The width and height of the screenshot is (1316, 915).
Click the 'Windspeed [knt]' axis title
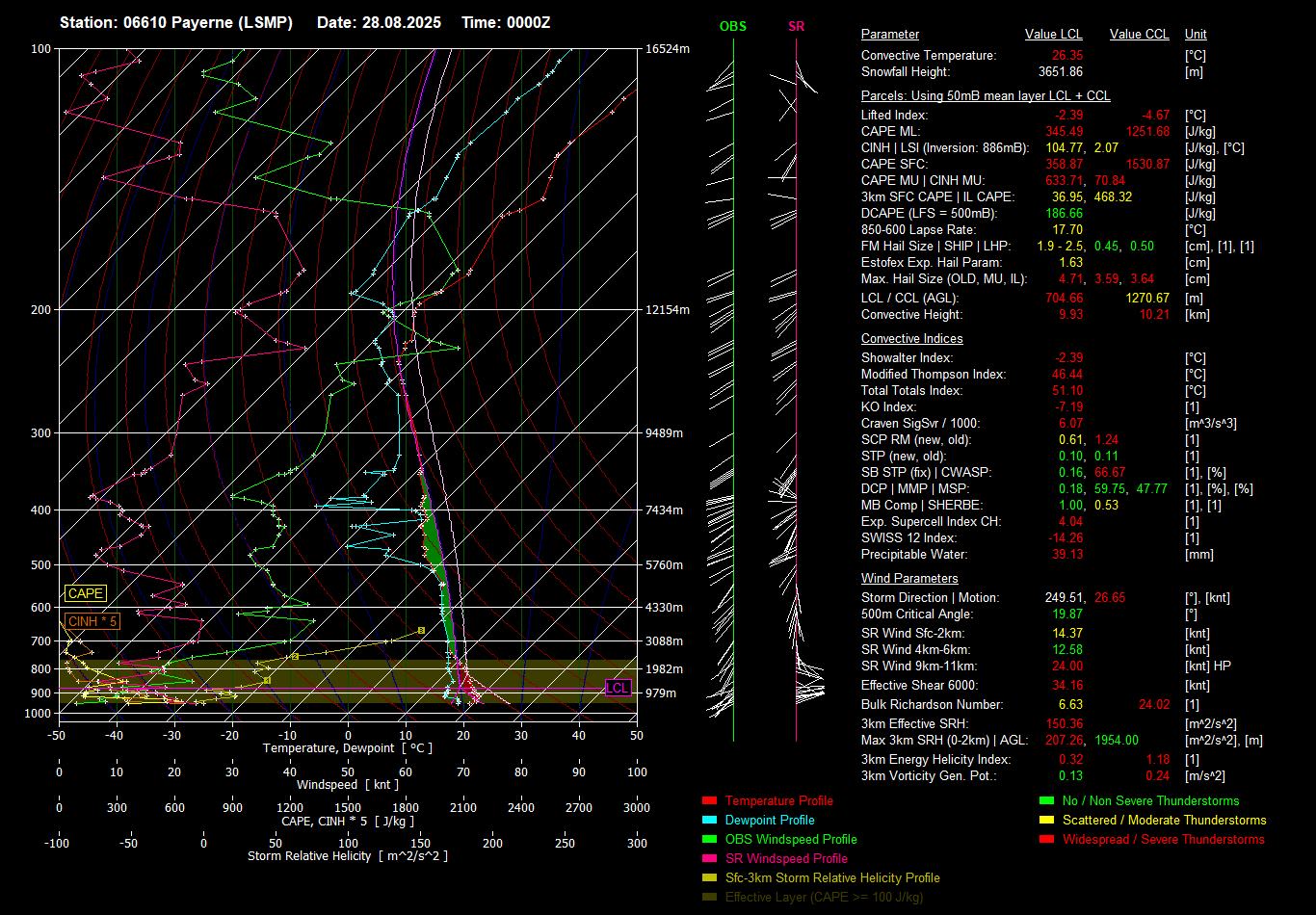(x=347, y=785)
